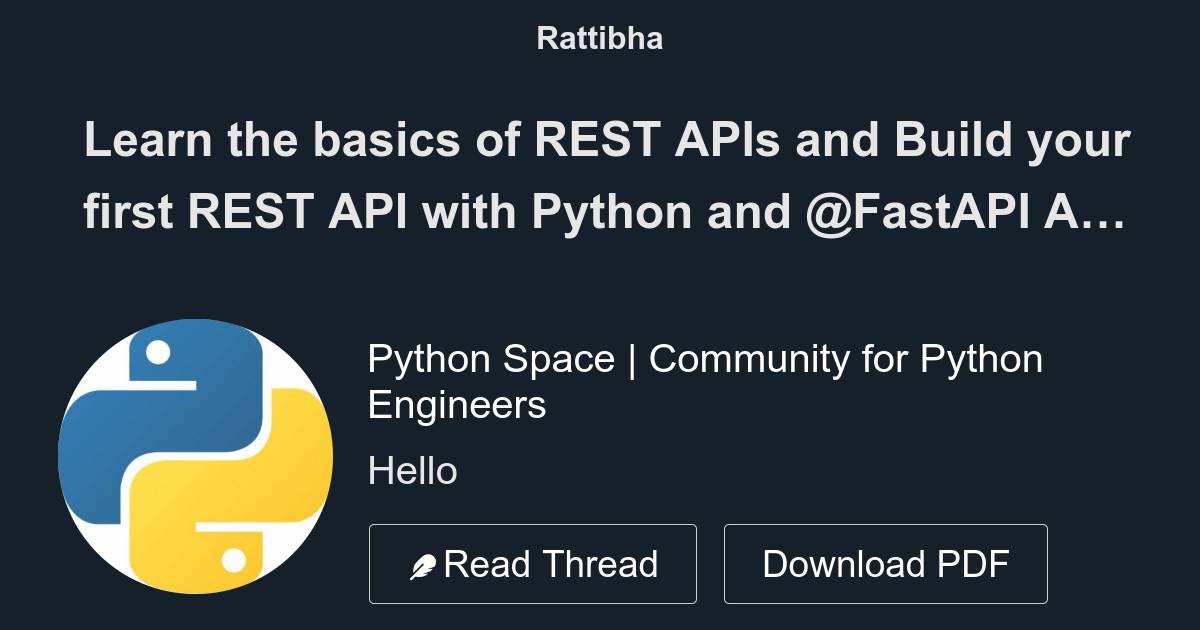Click the Download PDF button

tap(886, 563)
